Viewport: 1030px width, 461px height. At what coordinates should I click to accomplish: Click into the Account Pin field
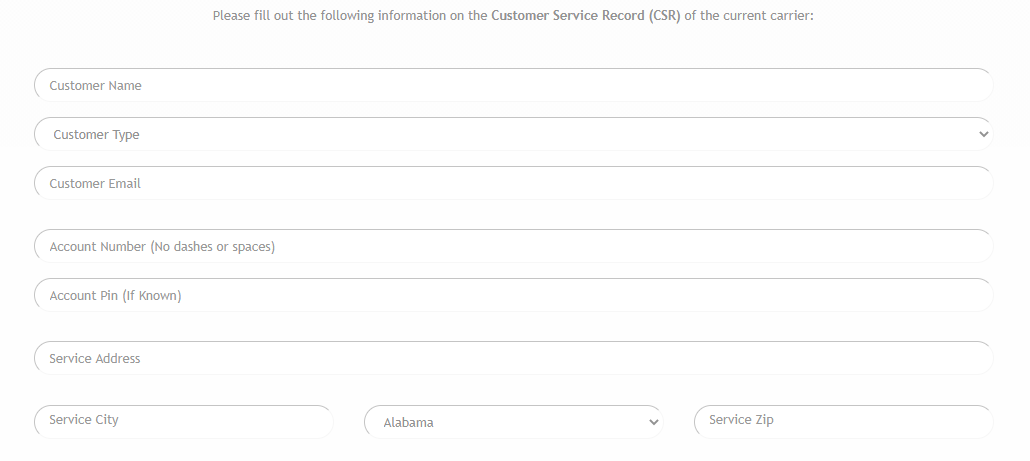tap(513, 296)
